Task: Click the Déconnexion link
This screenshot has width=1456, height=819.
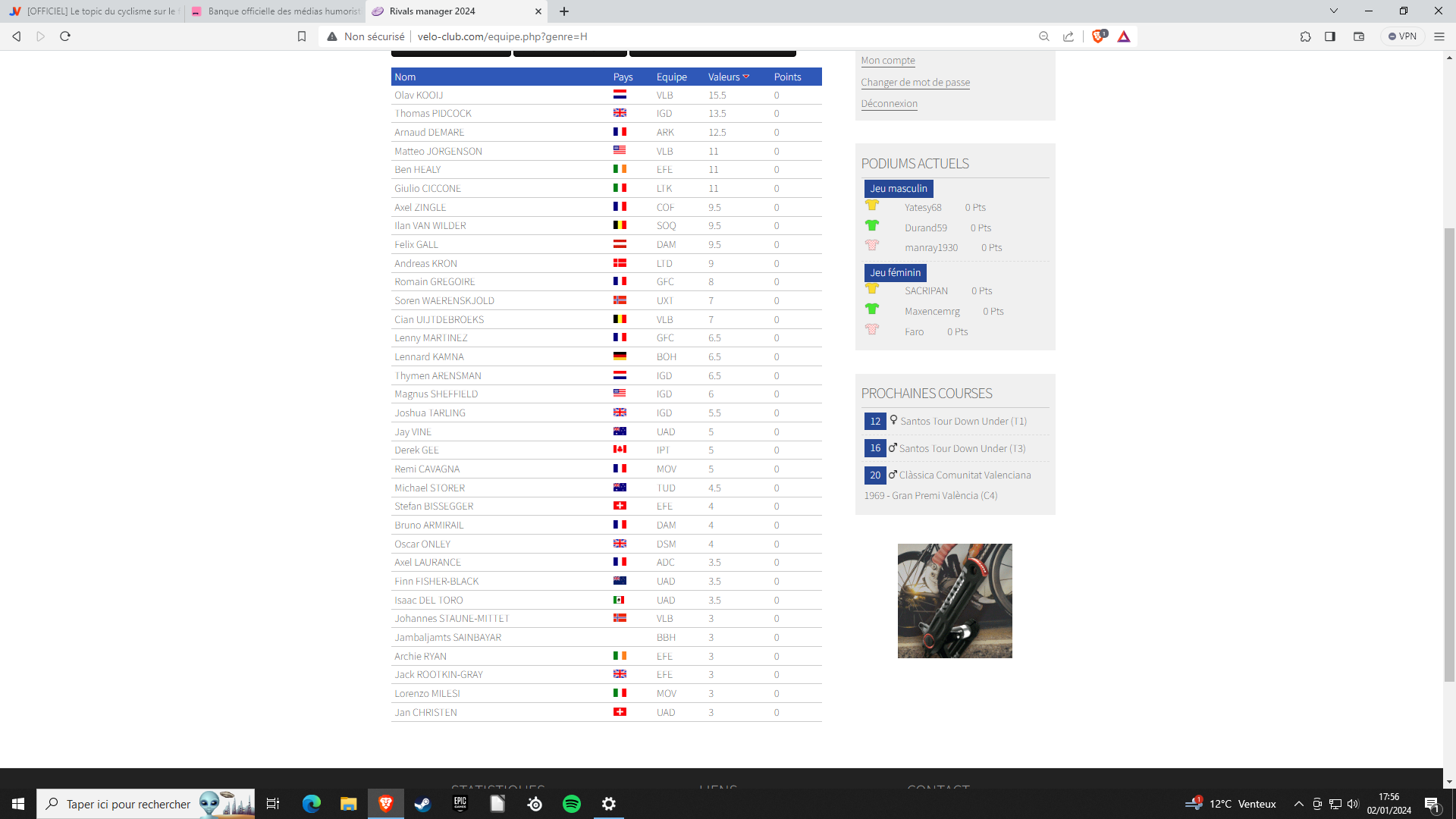Action: [889, 103]
